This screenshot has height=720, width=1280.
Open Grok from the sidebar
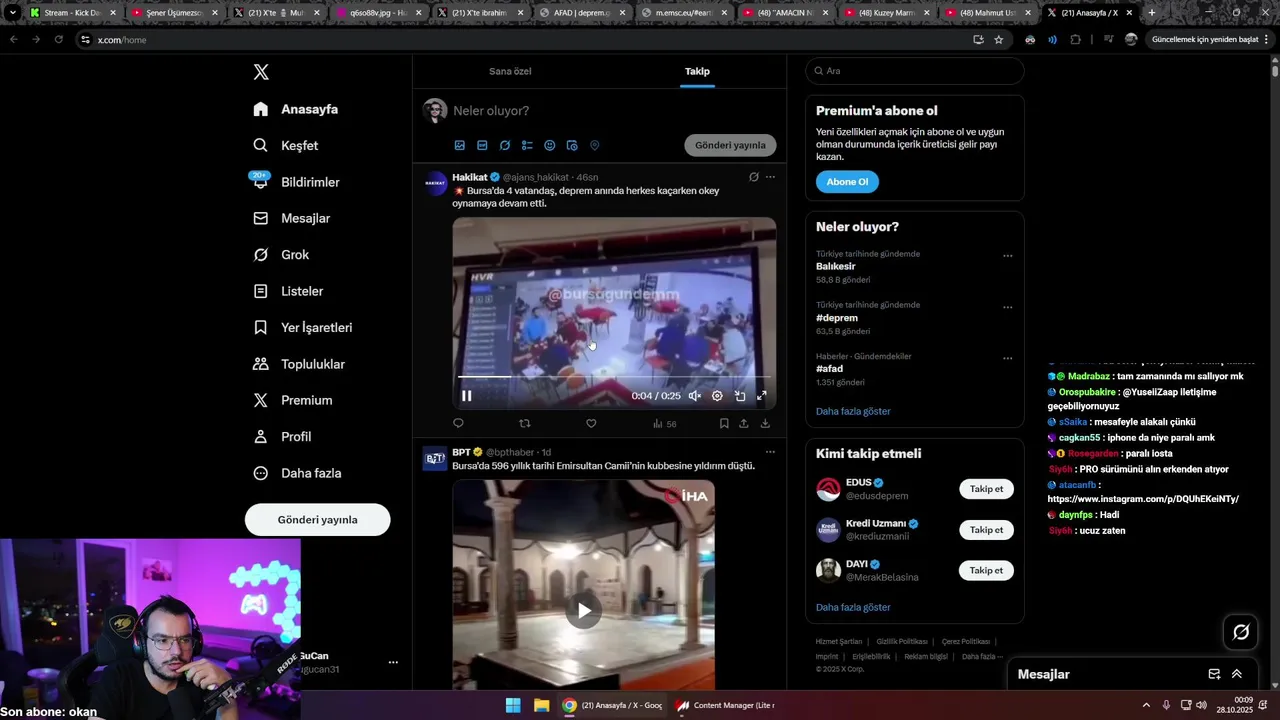coord(281,255)
